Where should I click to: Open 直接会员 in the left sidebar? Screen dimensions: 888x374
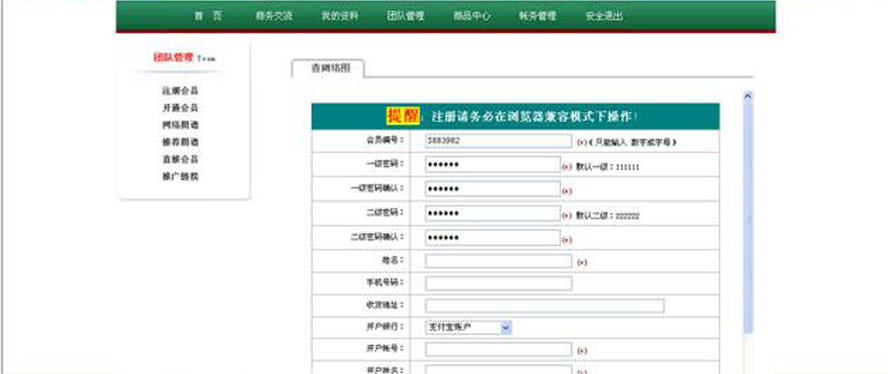[x=180, y=159]
